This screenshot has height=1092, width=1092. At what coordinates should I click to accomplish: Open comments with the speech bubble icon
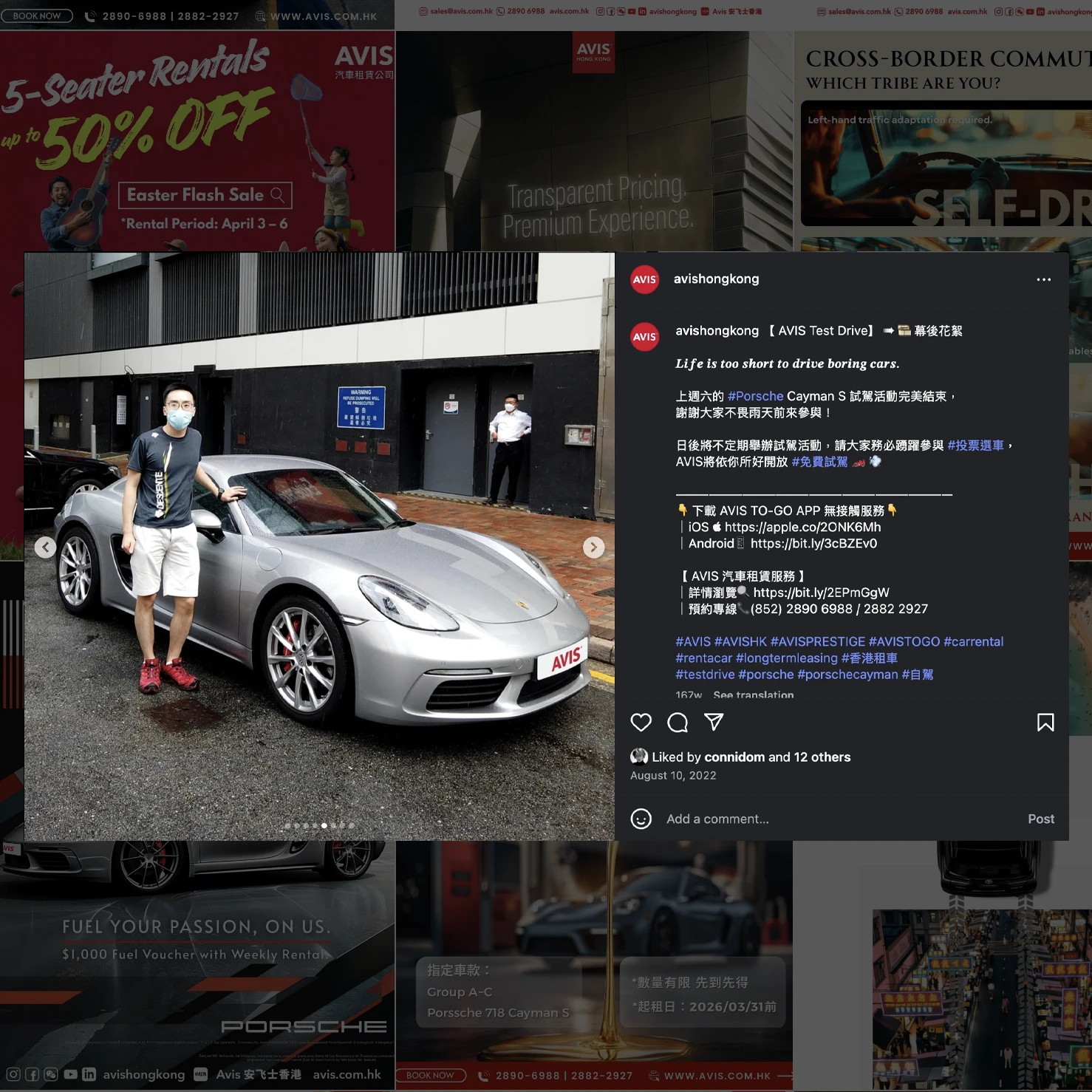677,722
